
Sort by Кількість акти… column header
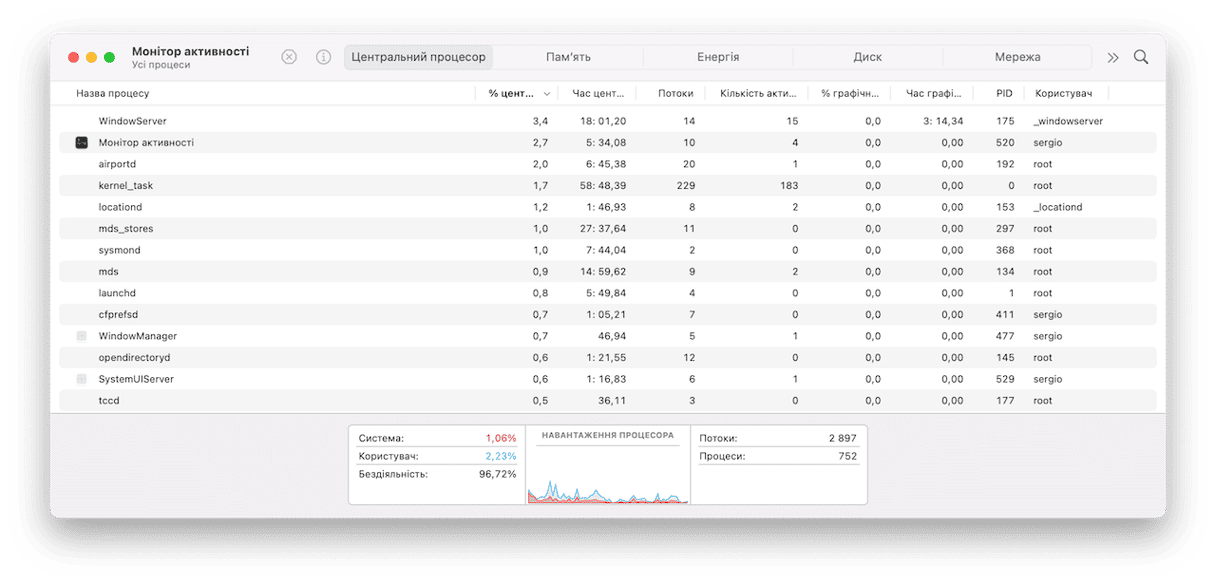click(x=757, y=93)
